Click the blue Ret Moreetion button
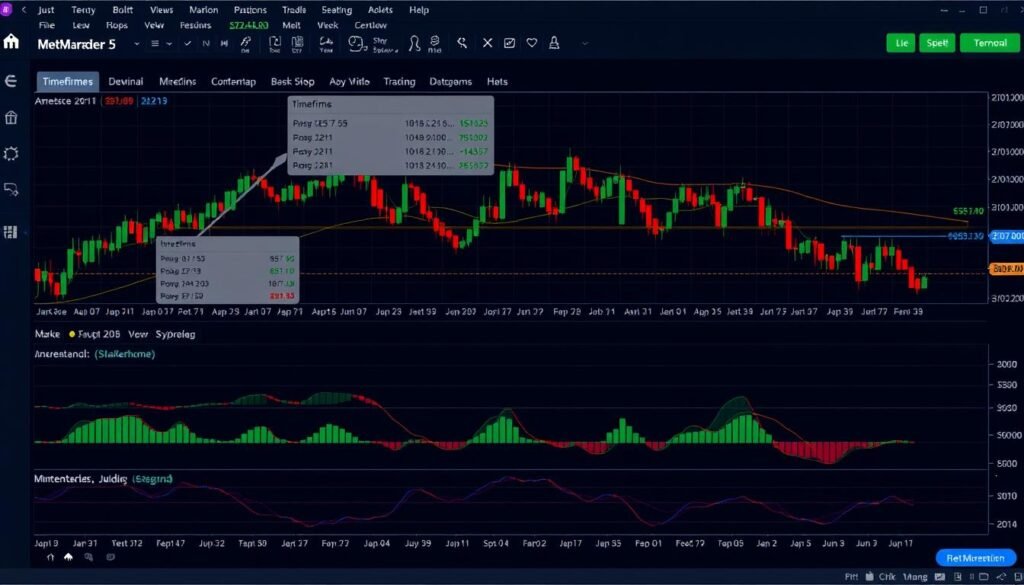This screenshot has width=1024, height=585. pyautogui.click(x=976, y=558)
